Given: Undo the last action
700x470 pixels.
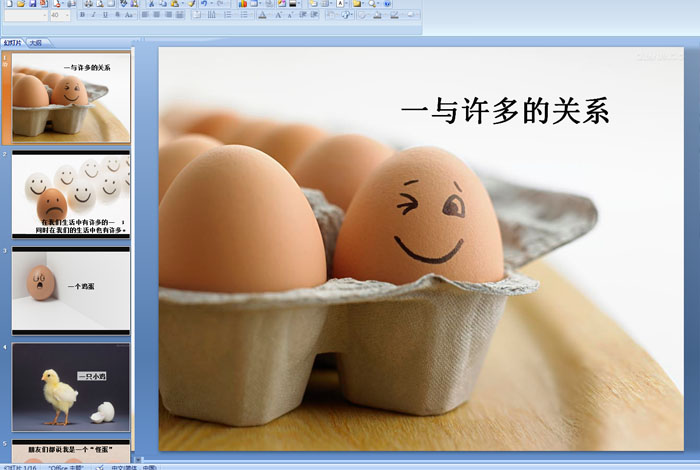Looking at the screenshot, I should 204,4.
